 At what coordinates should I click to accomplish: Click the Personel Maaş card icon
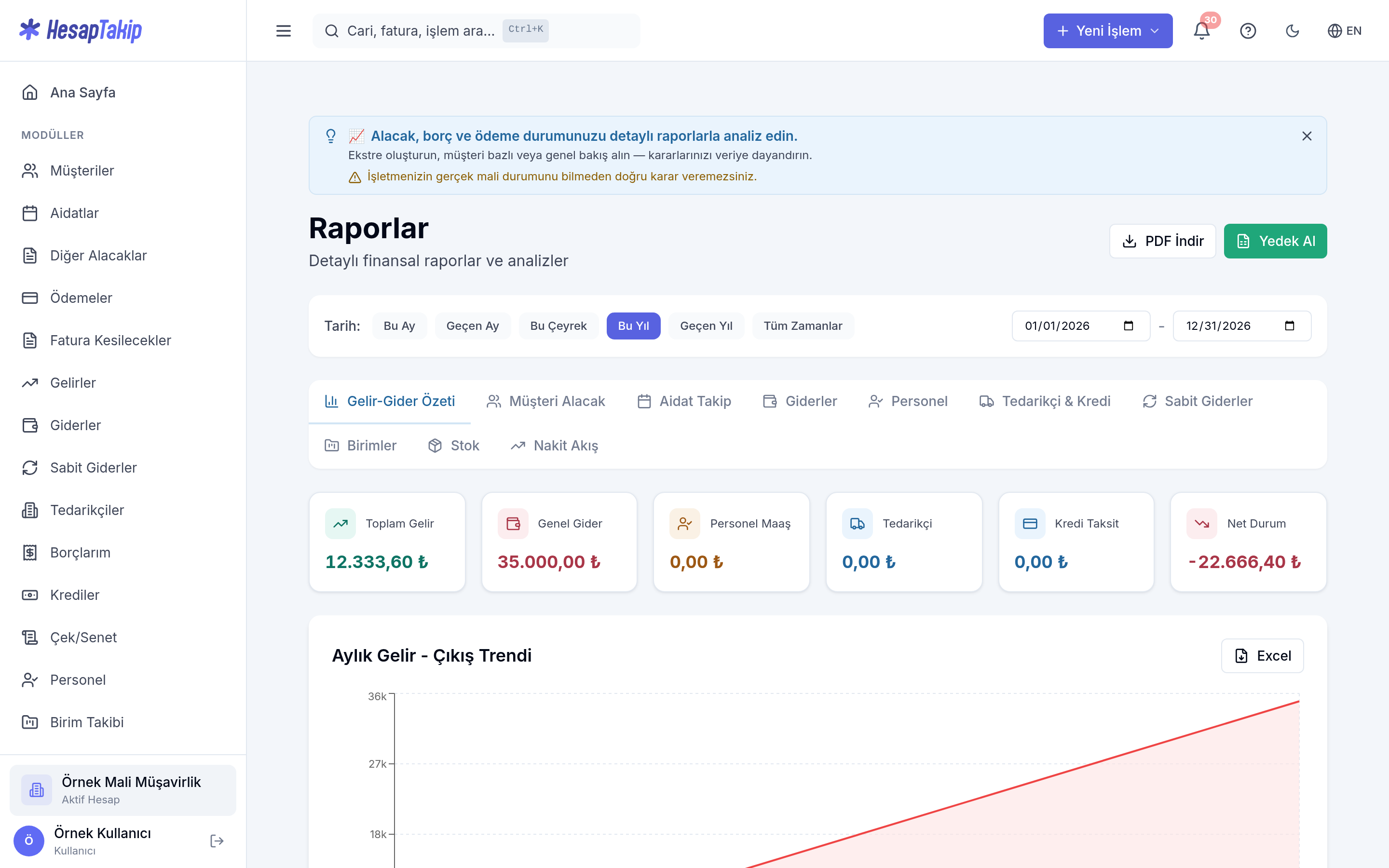(x=685, y=524)
